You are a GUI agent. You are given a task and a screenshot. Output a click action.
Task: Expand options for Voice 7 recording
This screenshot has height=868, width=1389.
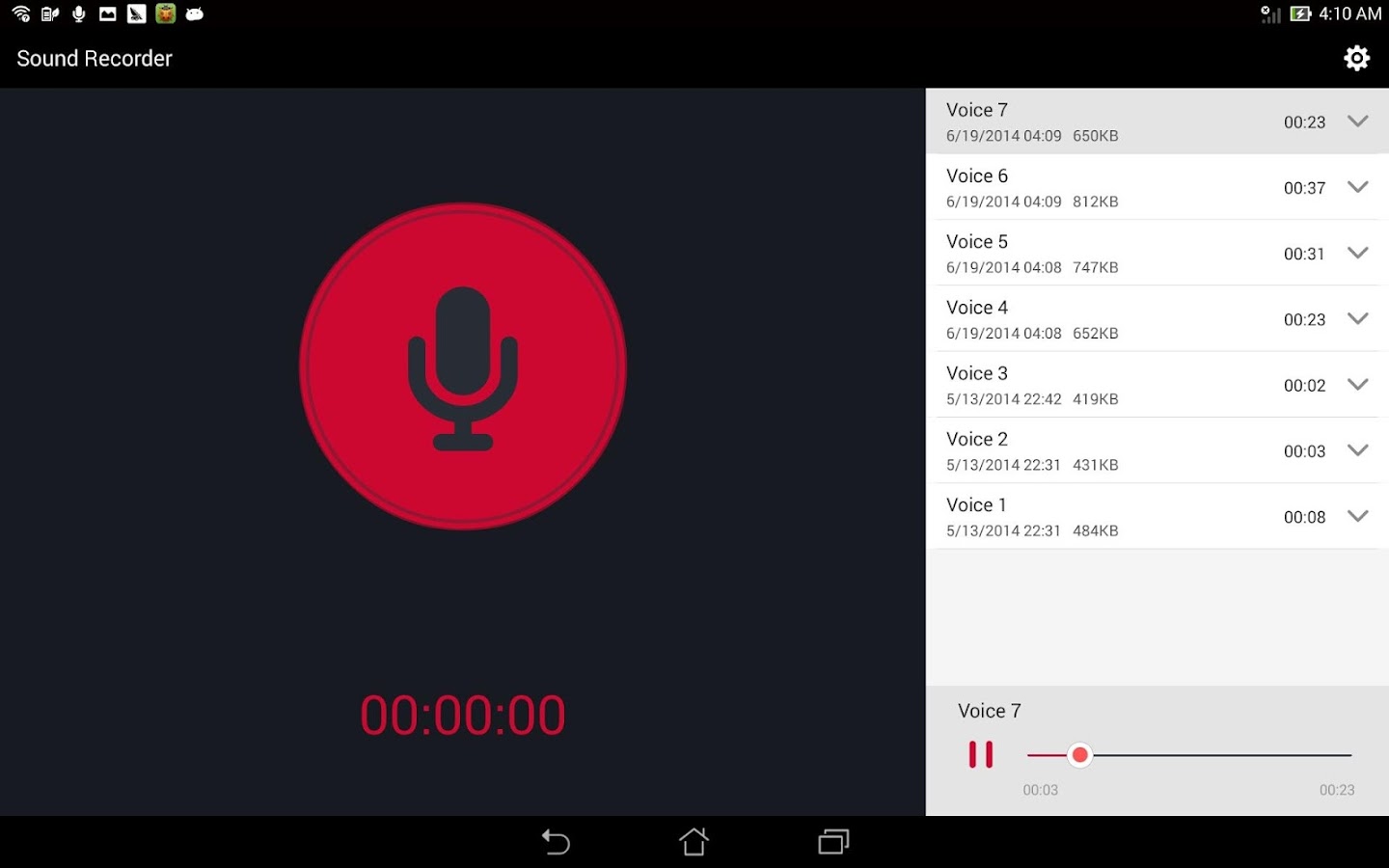tap(1358, 122)
